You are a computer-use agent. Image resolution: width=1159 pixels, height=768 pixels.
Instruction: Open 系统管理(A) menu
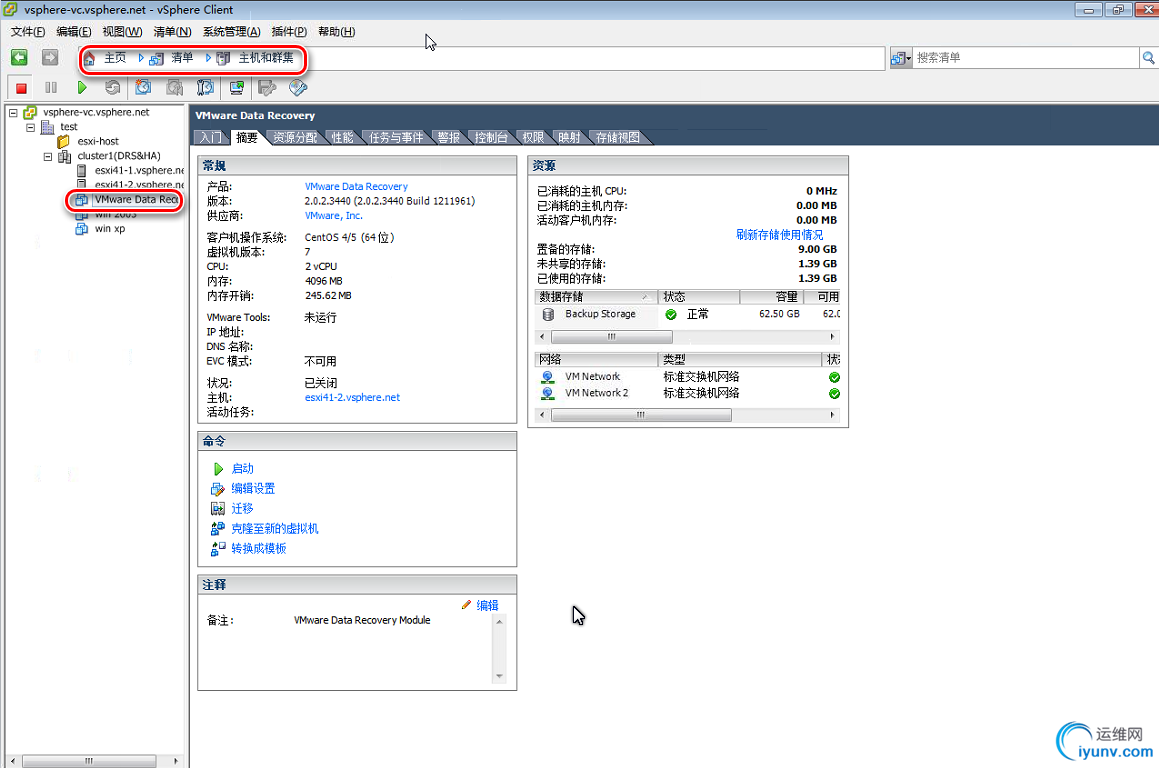(x=231, y=31)
